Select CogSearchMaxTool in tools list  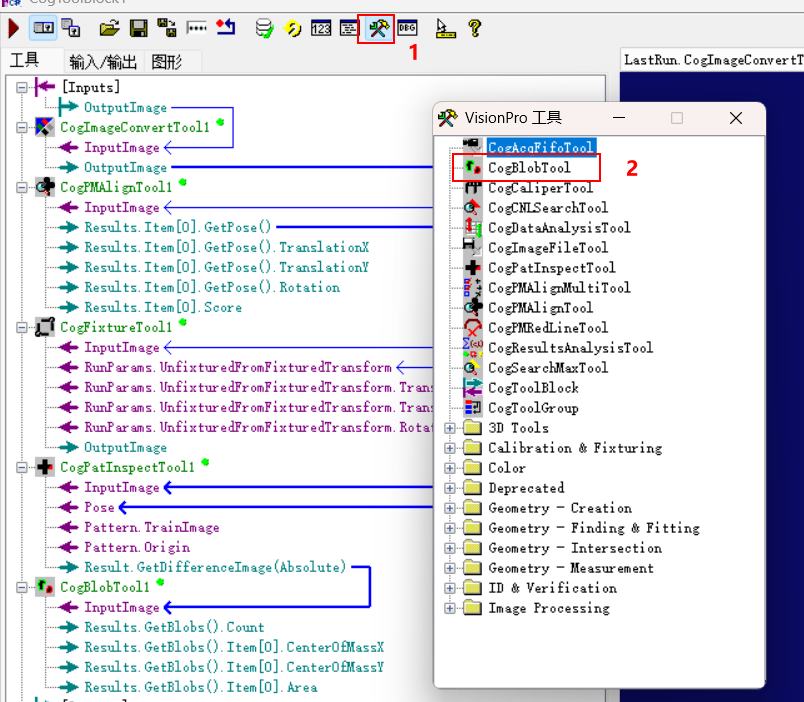coord(548,368)
